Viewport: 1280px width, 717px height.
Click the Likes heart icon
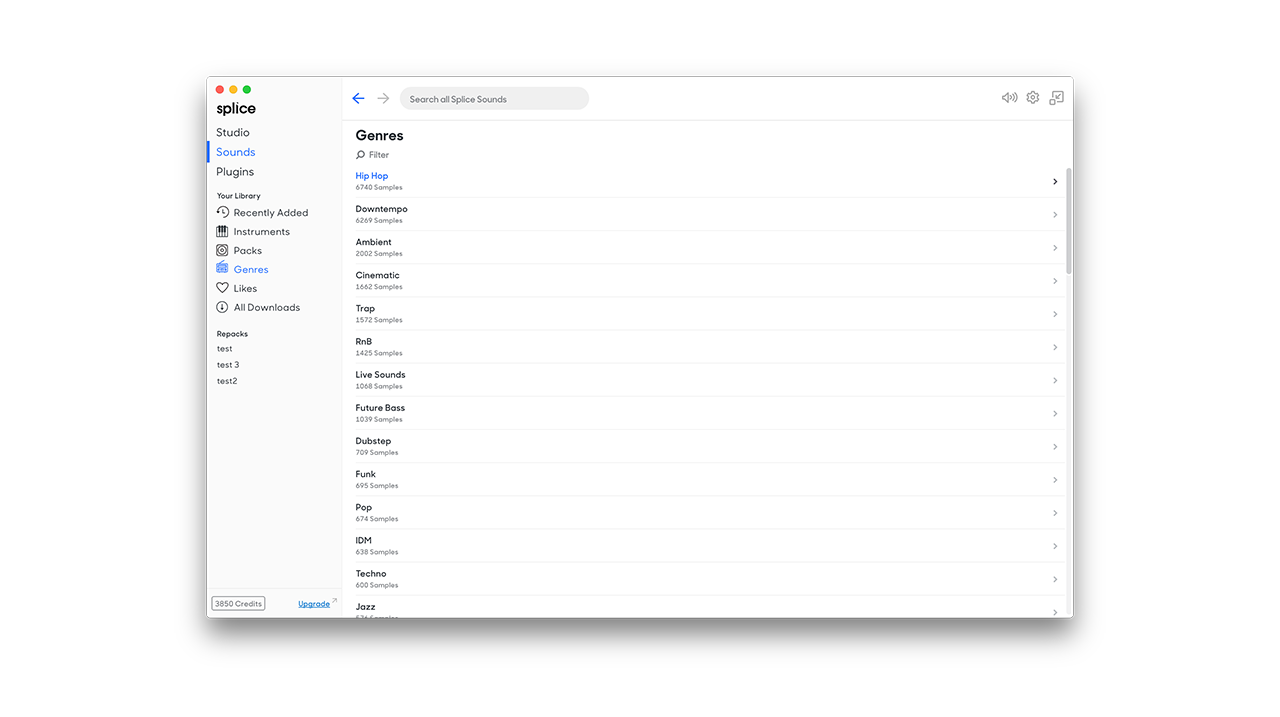[222, 288]
